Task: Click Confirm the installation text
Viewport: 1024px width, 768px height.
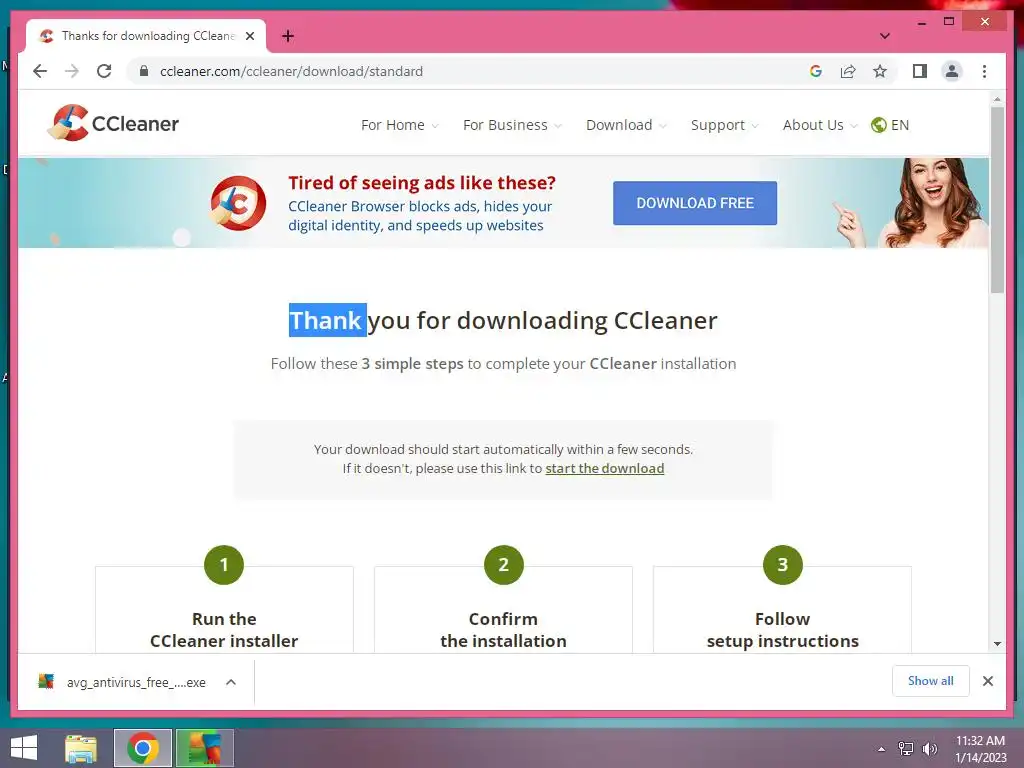Action: click(504, 630)
